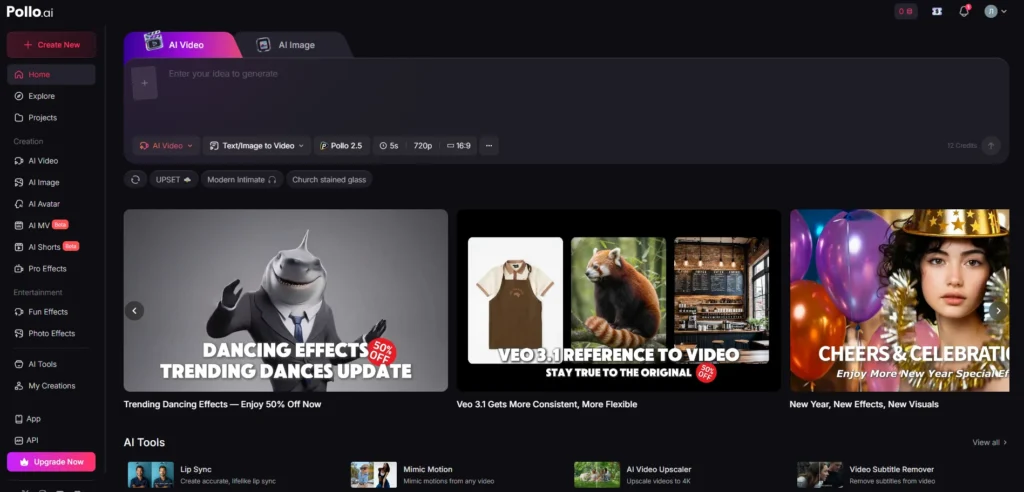
Task: Click the Upgrade Now button
Action: [51, 462]
